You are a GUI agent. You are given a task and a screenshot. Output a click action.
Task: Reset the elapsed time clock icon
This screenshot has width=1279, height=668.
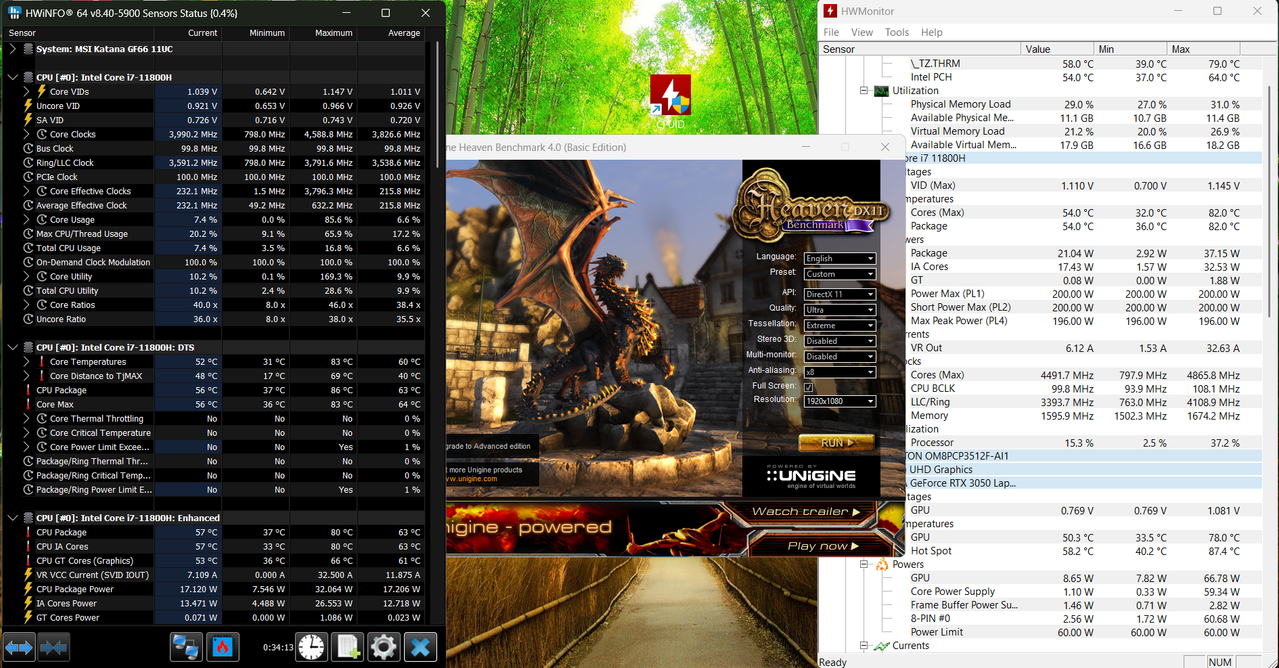311,646
